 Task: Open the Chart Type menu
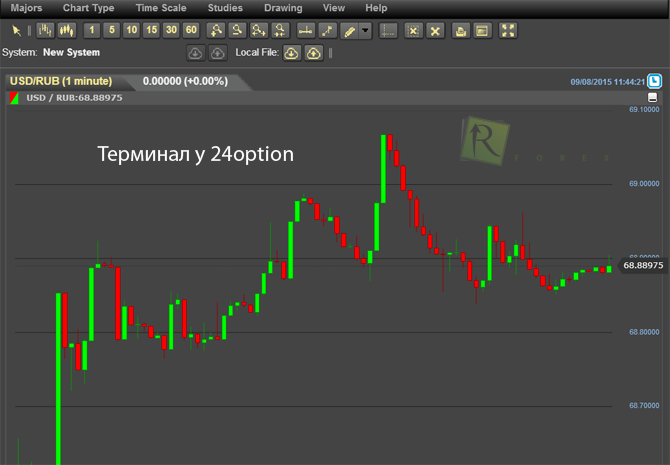pos(88,8)
